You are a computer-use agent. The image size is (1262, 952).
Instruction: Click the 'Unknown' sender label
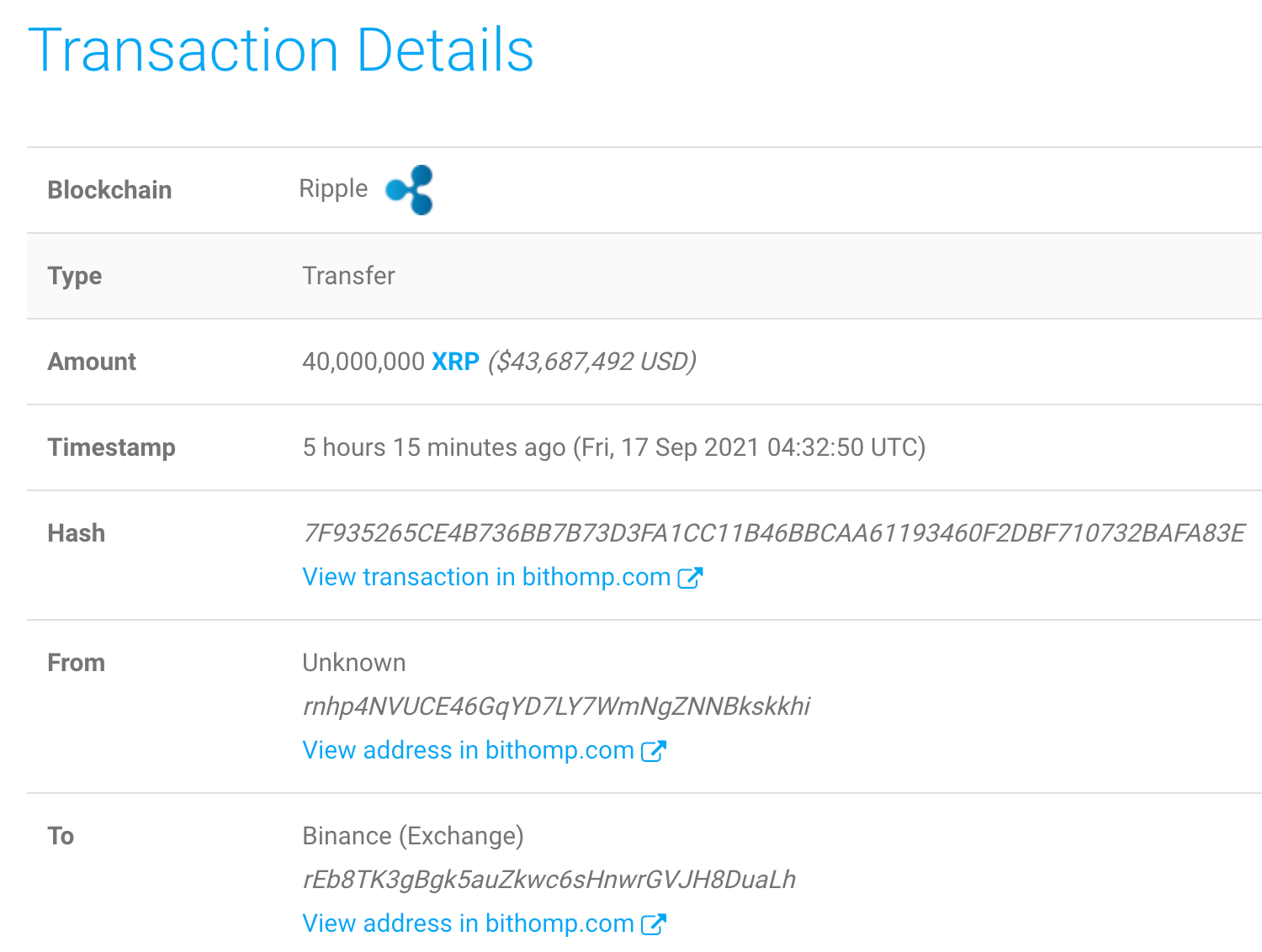[353, 664]
